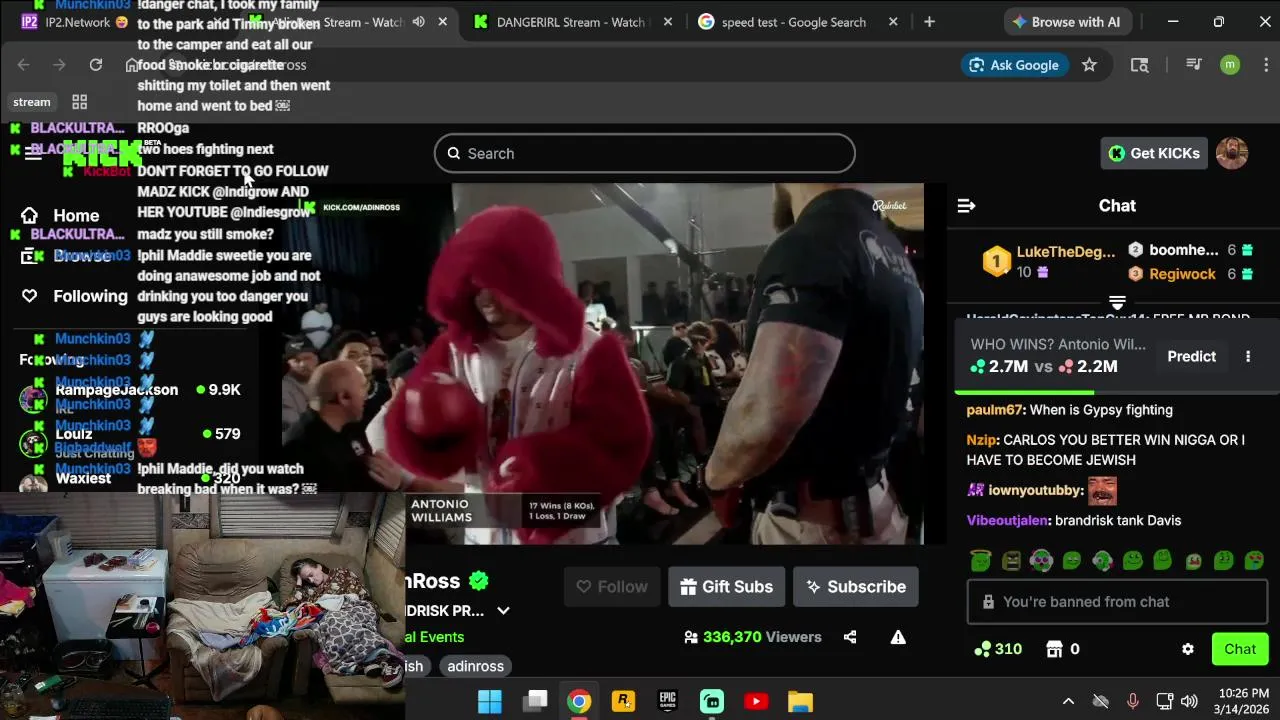The height and width of the screenshot is (720, 1280).
Task: Click the green Chat send button
Action: [1240, 649]
